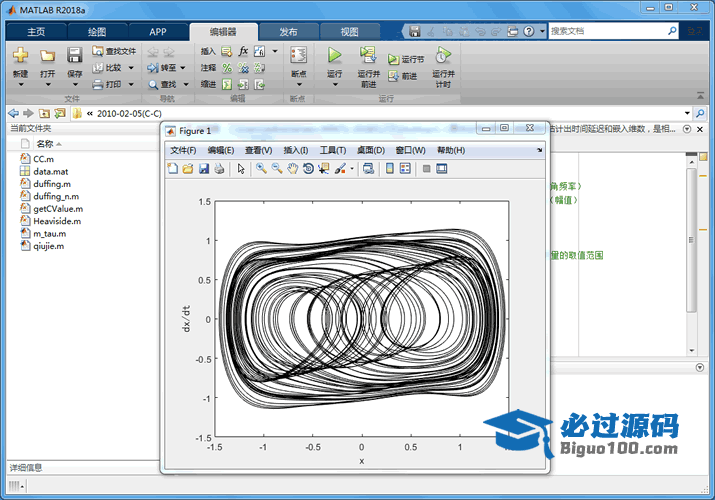Click the search documentation input field
The height and width of the screenshot is (500, 715).
[608, 31]
